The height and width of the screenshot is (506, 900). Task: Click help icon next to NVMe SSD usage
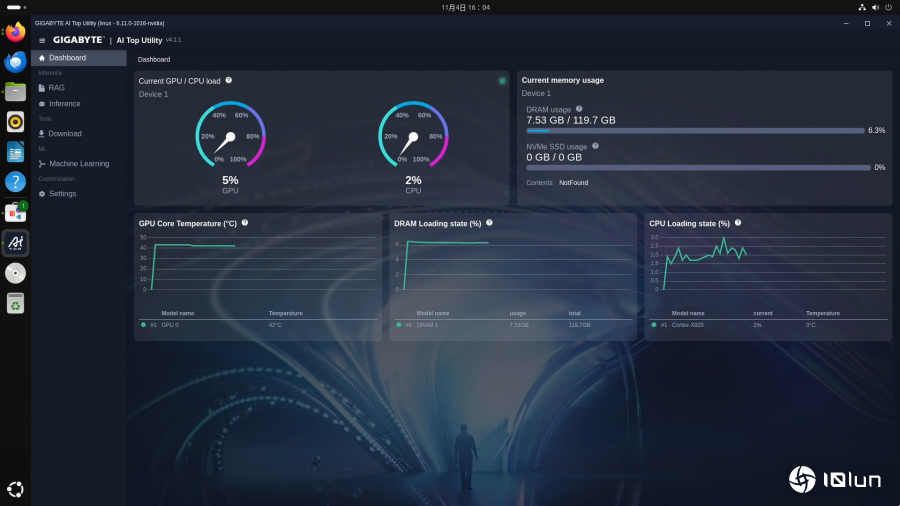coord(595,146)
